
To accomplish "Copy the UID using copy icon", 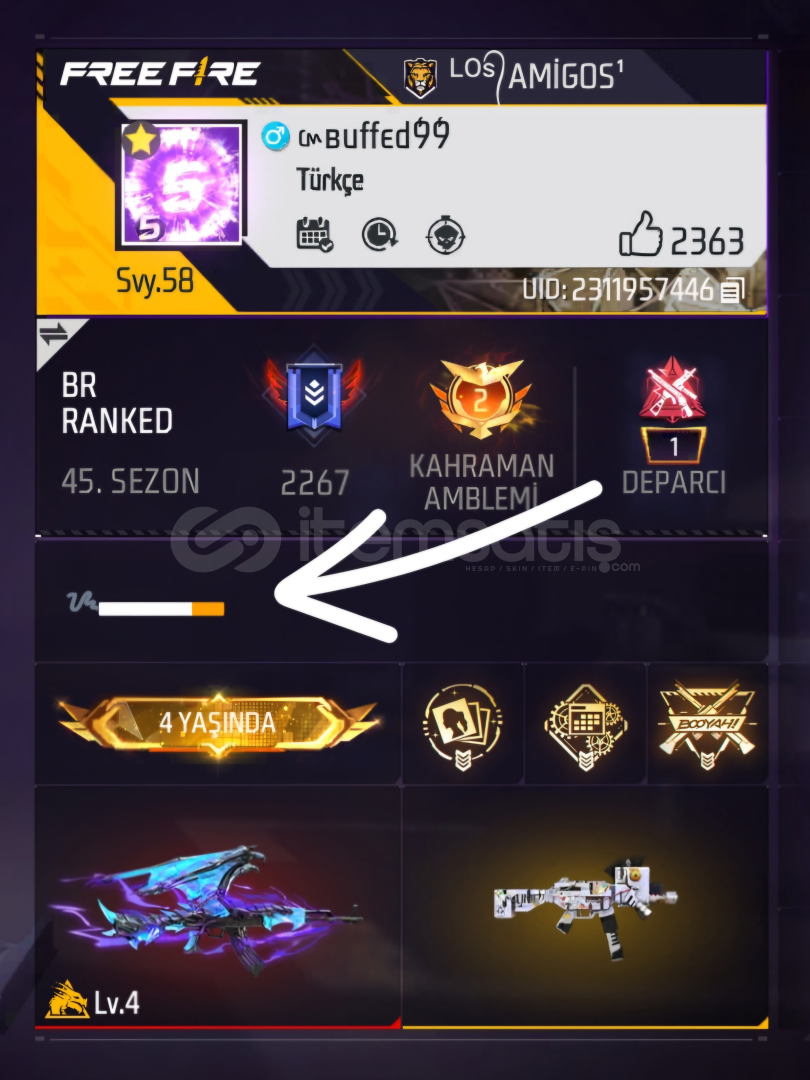I will tap(731, 290).
